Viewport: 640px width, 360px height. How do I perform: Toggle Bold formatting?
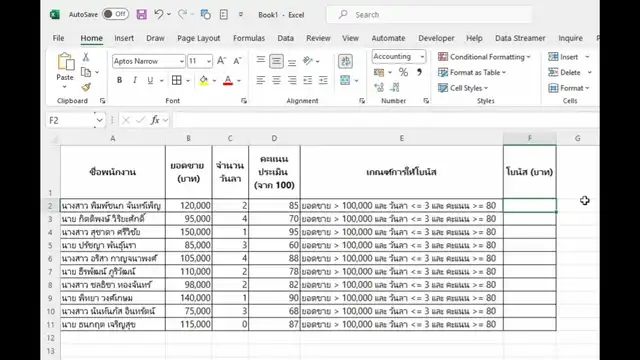[x=119, y=80]
